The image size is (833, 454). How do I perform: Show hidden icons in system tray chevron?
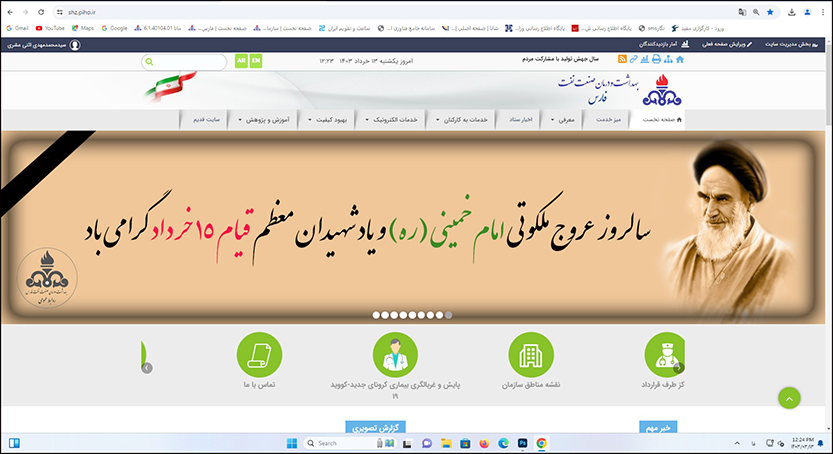pos(737,443)
